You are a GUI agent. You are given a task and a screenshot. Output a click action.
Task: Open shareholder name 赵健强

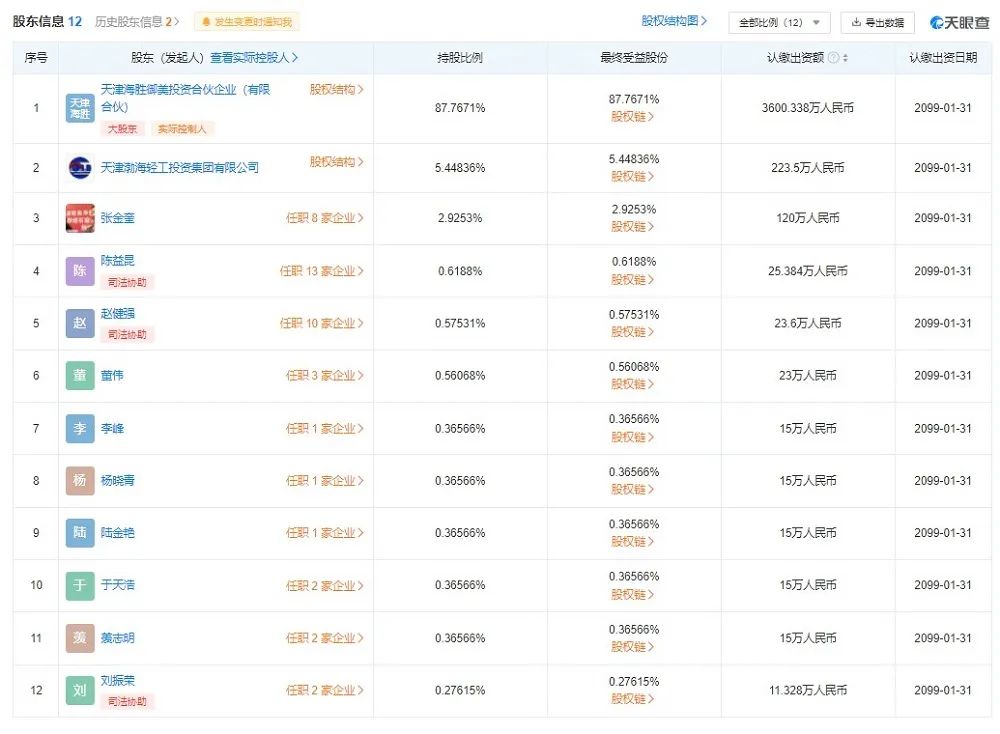coord(117,314)
